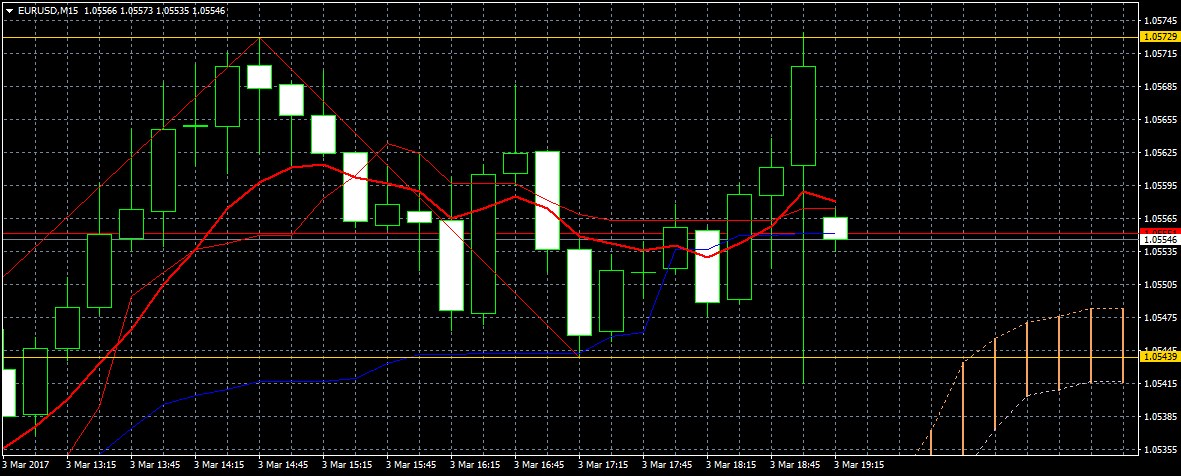Screen dimensions: 1181x476
Task: Click the 1.05385 value on price axis
Action: pyautogui.click(x=1160, y=416)
